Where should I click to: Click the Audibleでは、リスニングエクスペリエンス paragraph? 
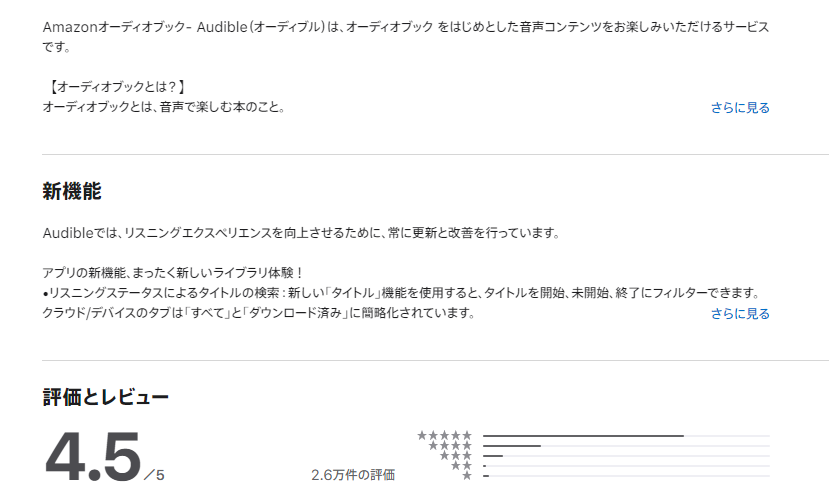coord(301,233)
